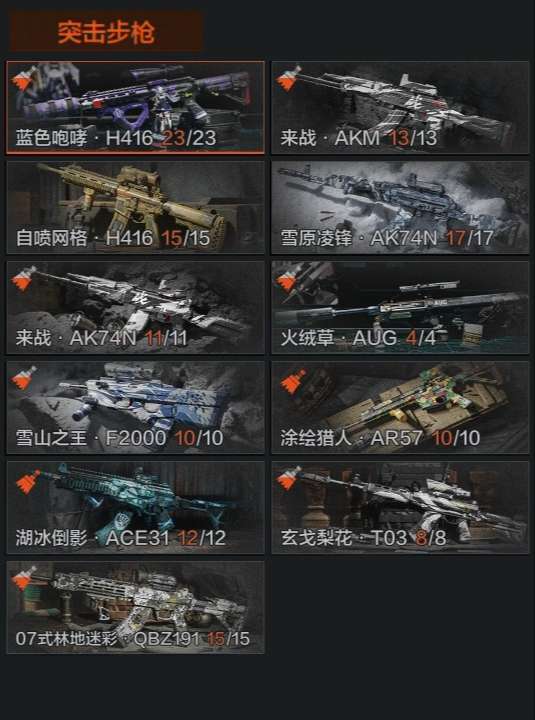Click paint brush icon on 来战 AK74N card

pos(24,278)
